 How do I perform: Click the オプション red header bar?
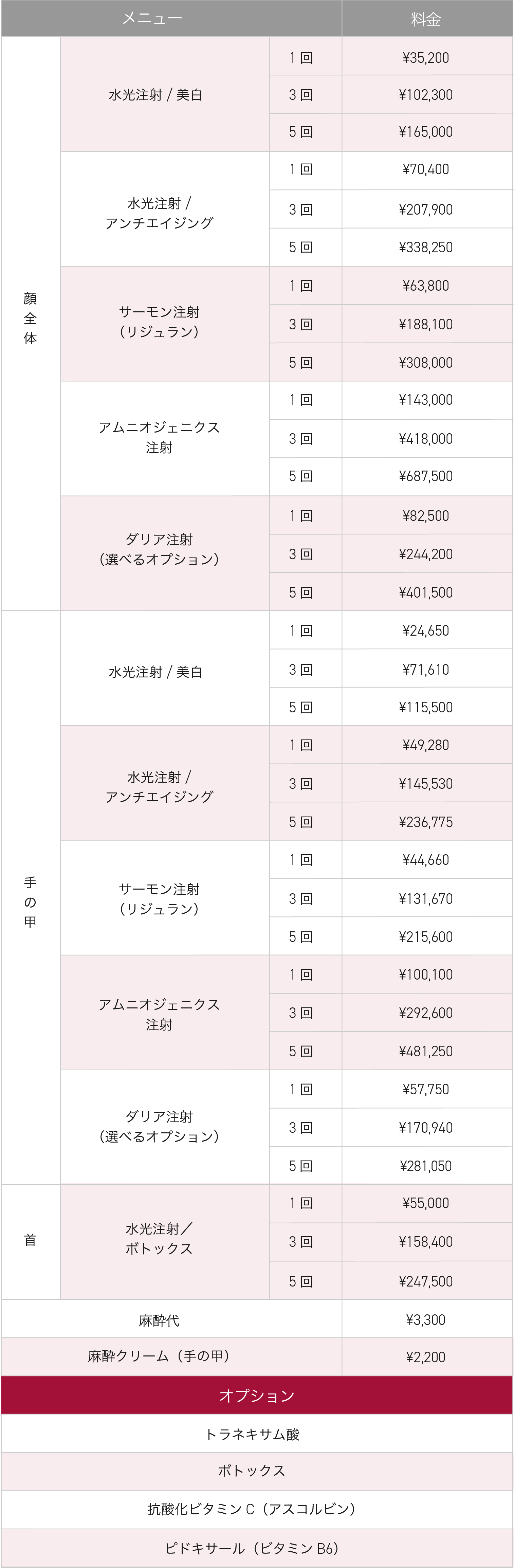coord(257,1395)
